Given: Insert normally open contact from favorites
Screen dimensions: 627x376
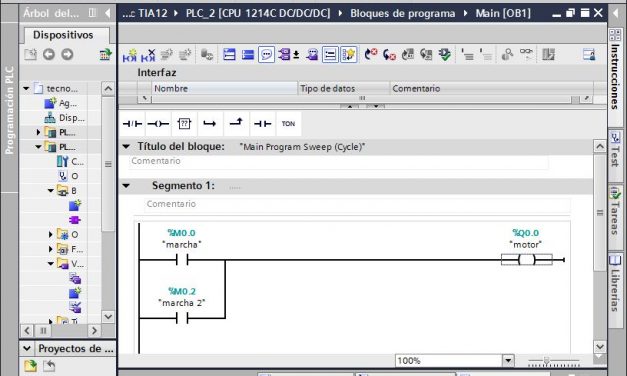Looking at the screenshot, I should pyautogui.click(x=262, y=124).
